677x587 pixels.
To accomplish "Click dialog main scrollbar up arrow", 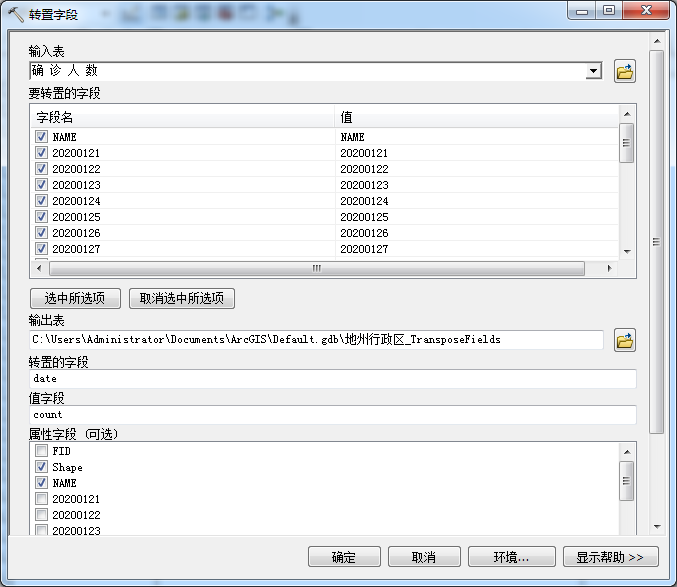I will coord(657,41).
